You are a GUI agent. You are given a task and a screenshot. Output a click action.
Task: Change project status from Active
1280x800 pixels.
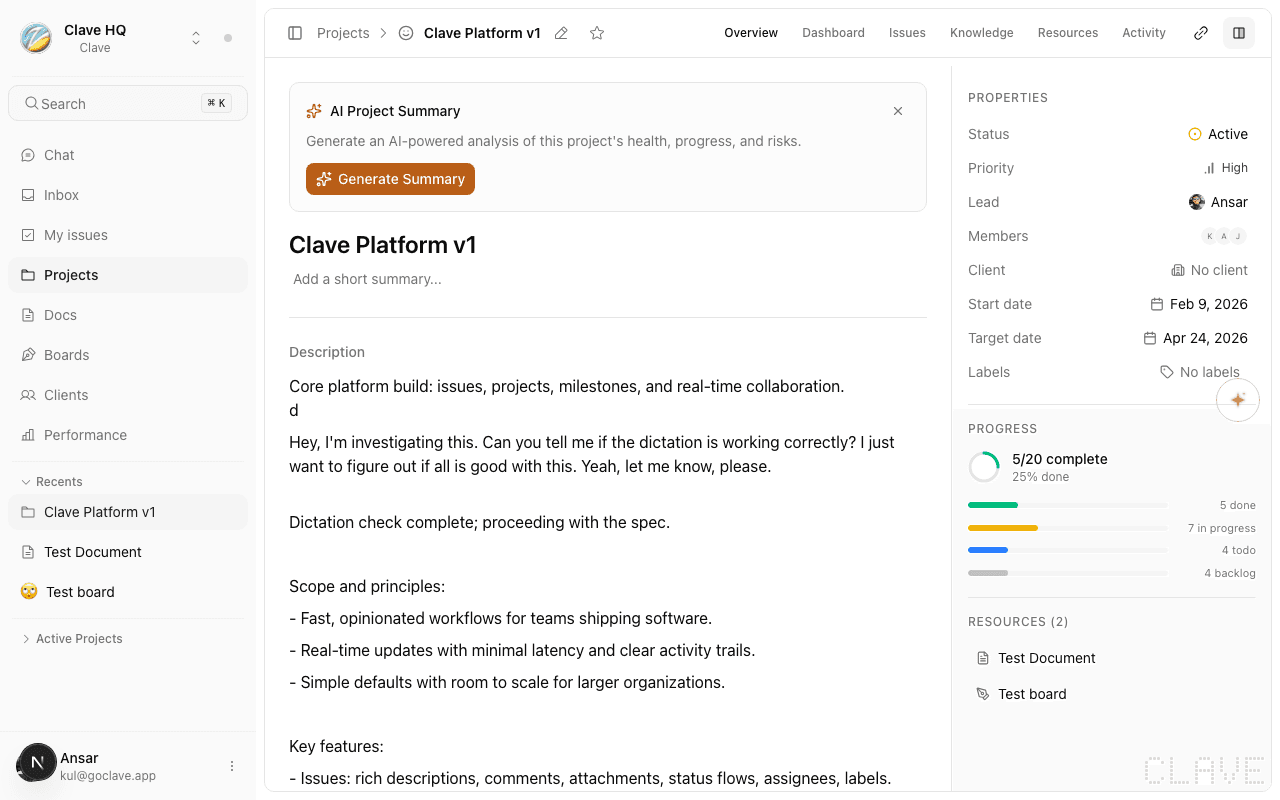coord(1219,133)
